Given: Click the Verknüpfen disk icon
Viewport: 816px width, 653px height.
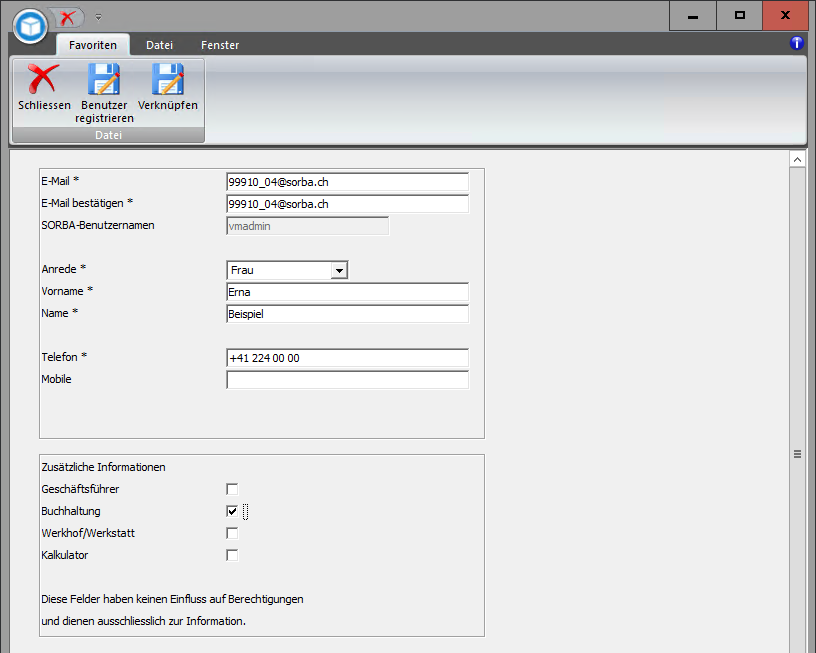Looking at the screenshot, I should 168,79.
